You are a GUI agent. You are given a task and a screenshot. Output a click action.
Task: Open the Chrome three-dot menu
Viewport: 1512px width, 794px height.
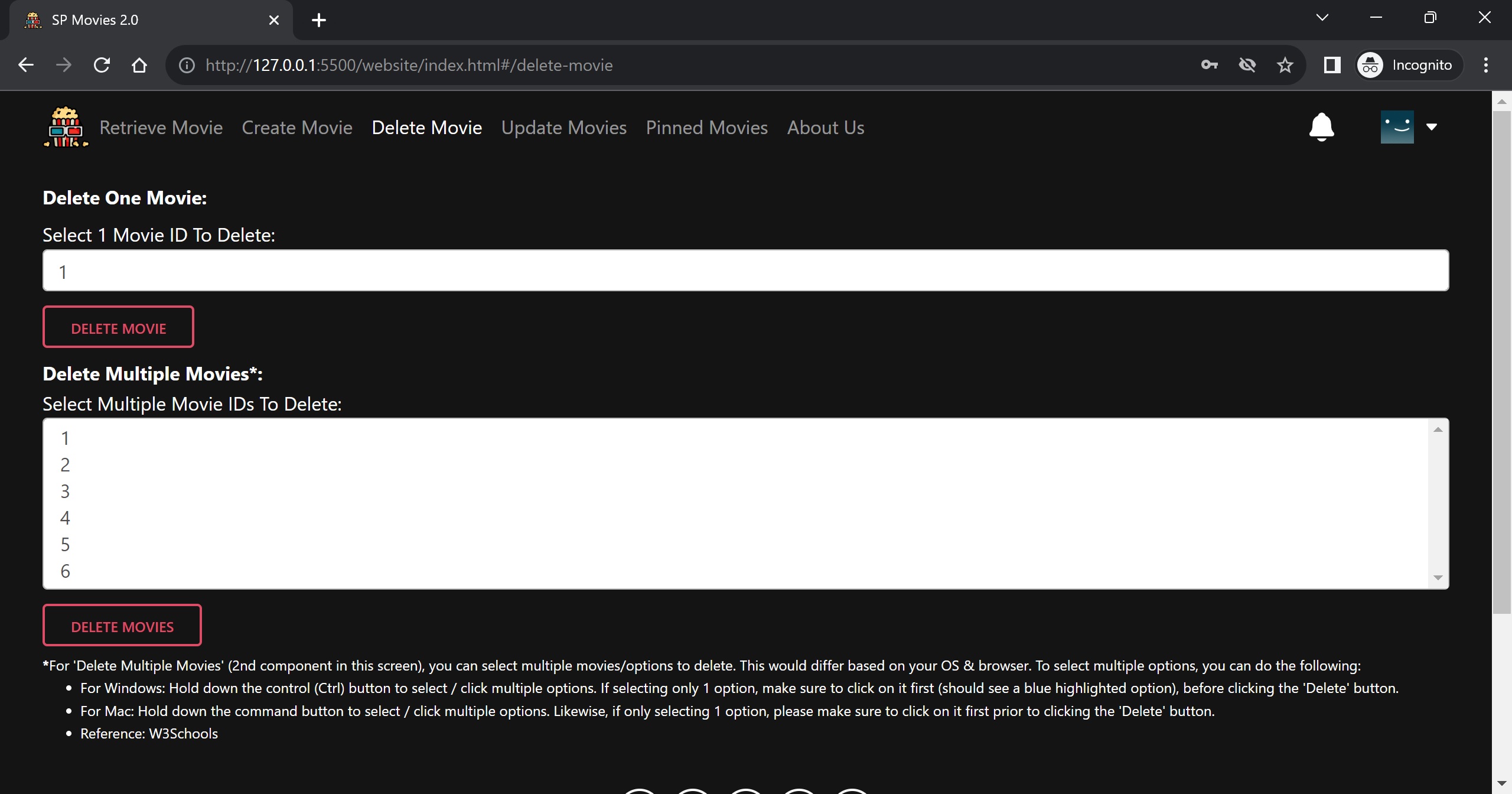pyautogui.click(x=1485, y=65)
